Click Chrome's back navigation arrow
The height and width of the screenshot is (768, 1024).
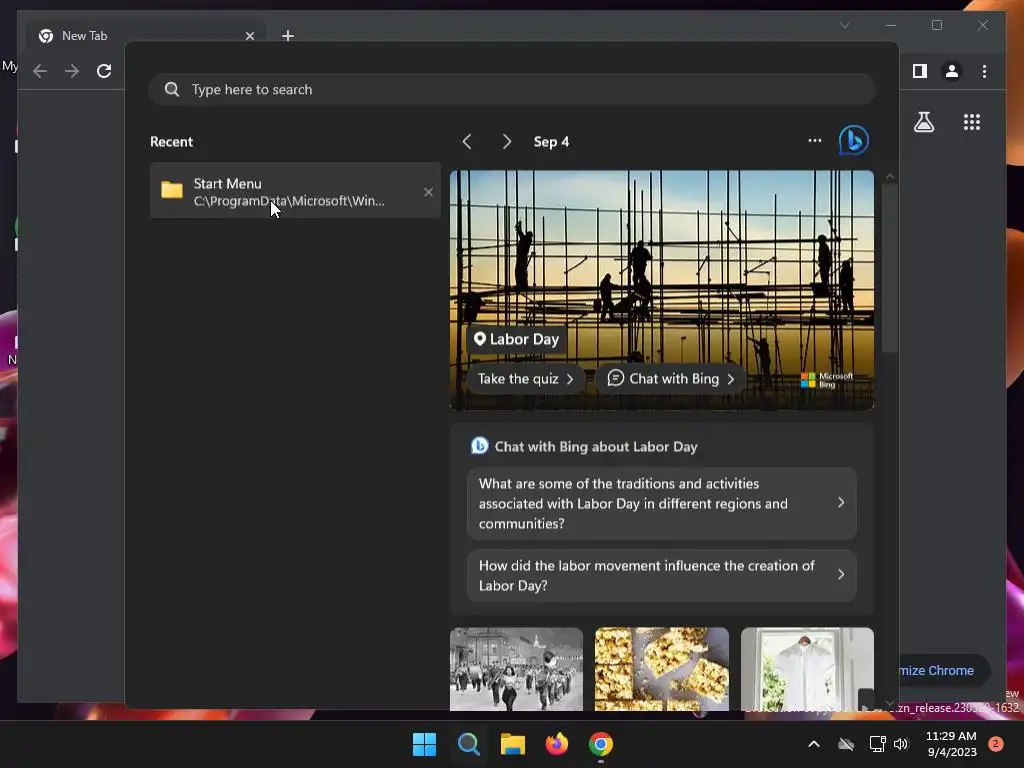click(40, 71)
